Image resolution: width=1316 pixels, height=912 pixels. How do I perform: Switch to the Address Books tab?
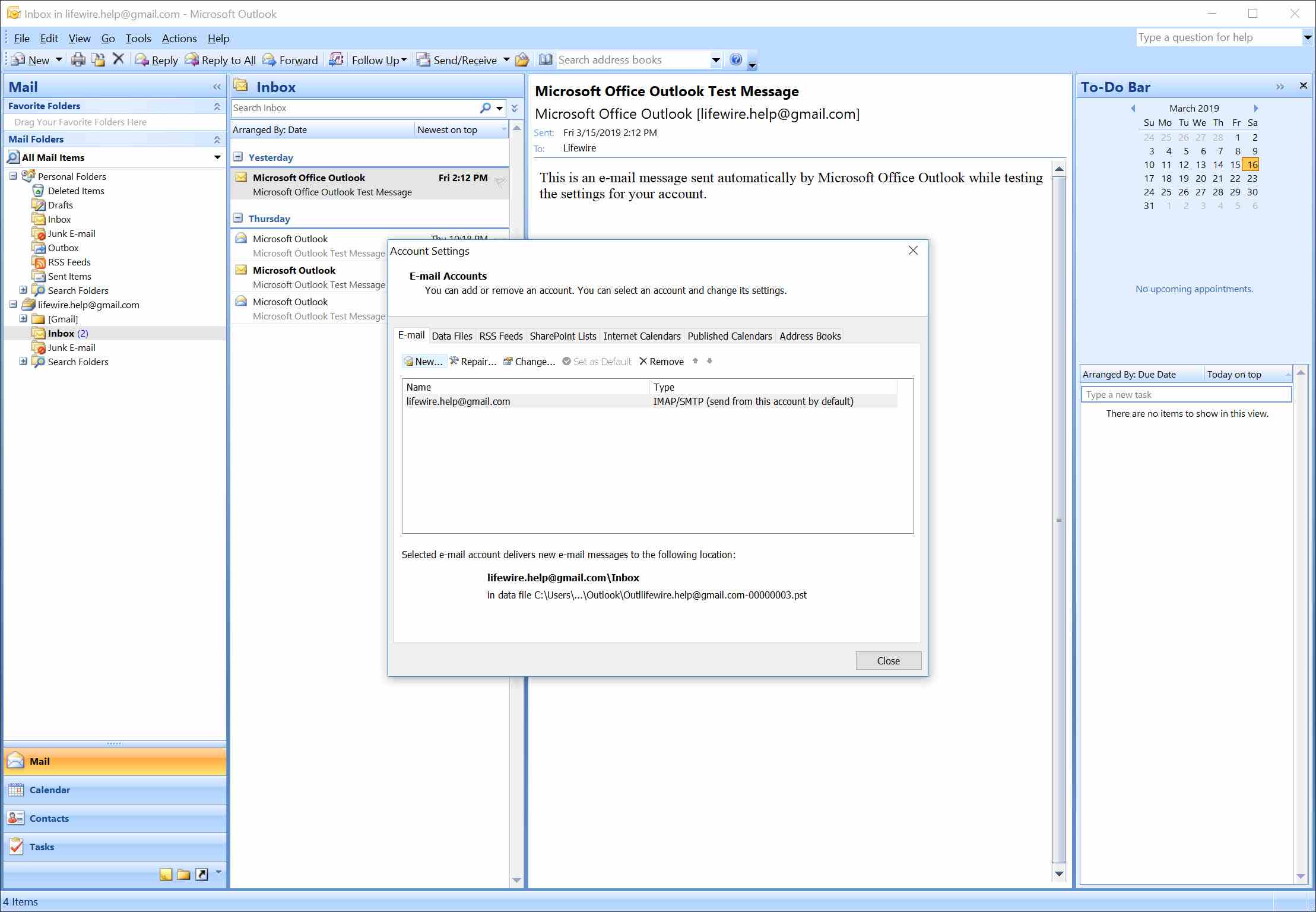point(810,336)
